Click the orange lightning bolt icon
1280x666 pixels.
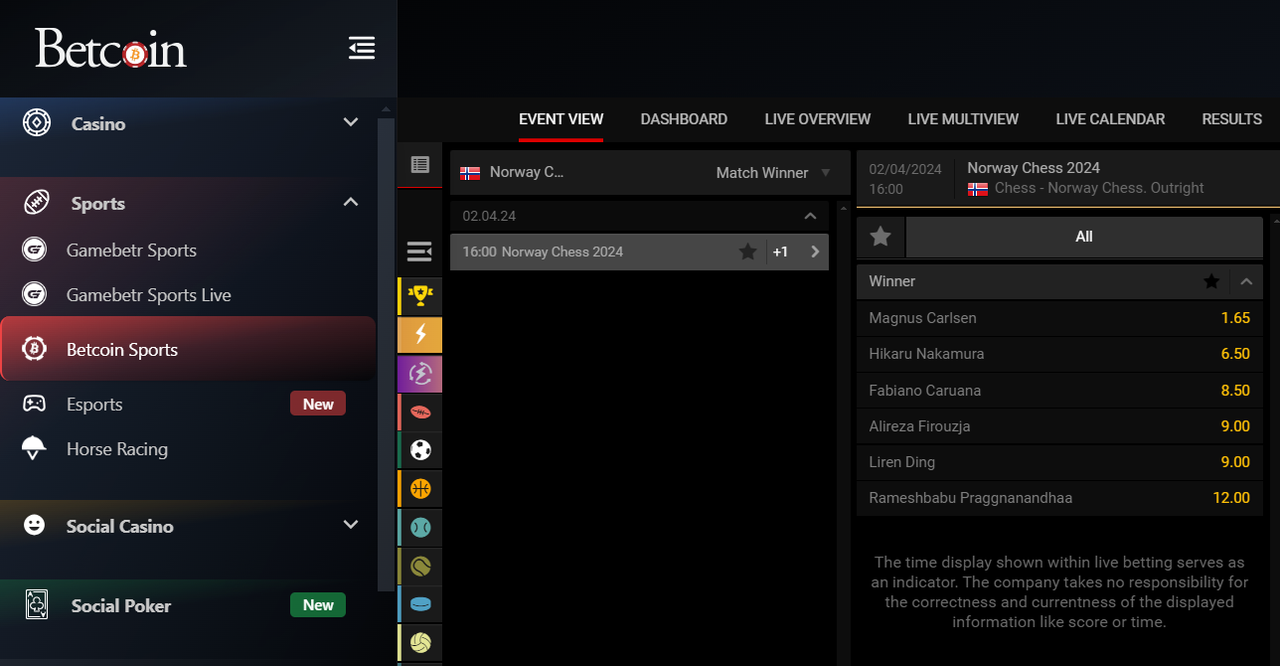(420, 335)
